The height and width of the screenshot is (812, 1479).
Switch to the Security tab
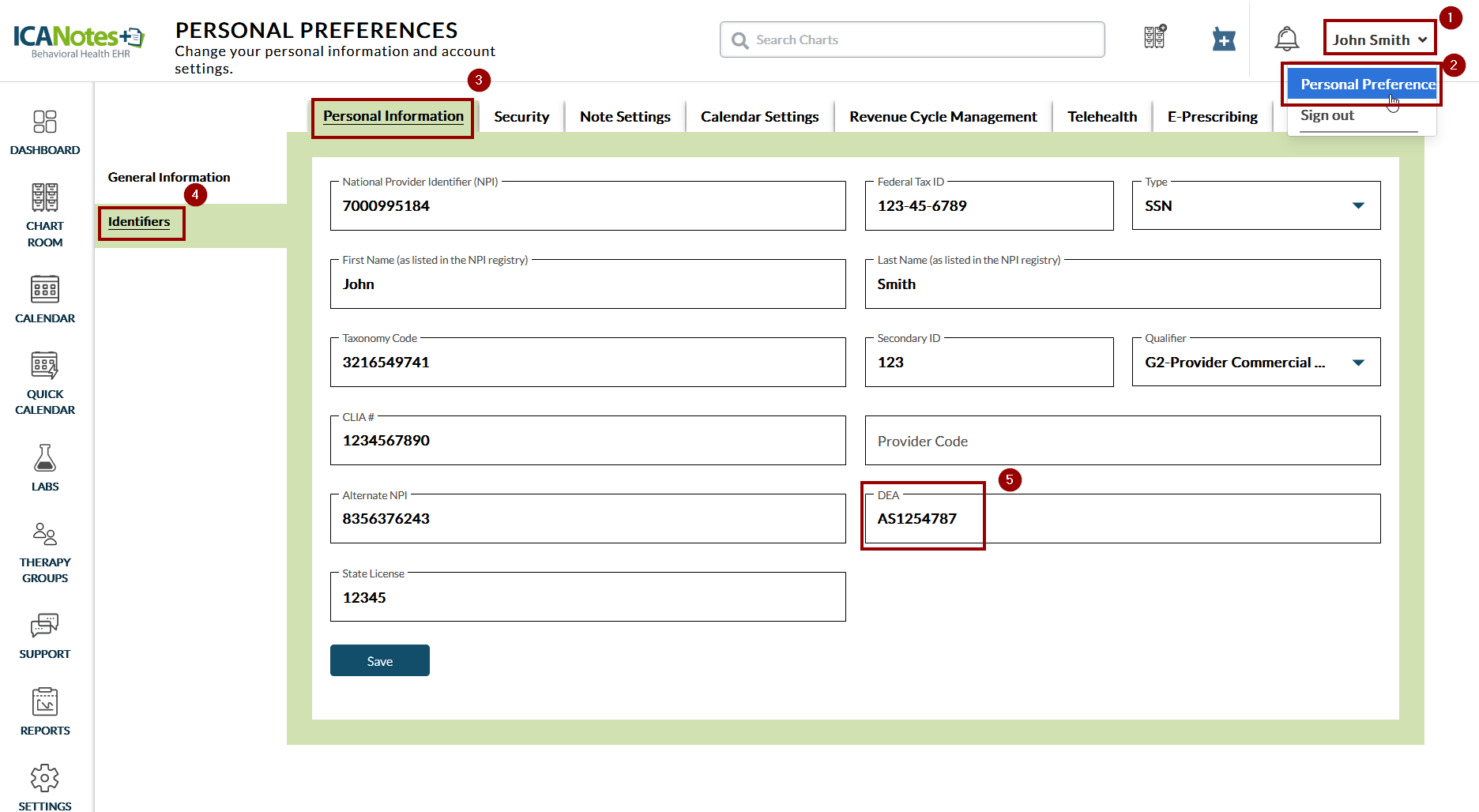coord(521,117)
